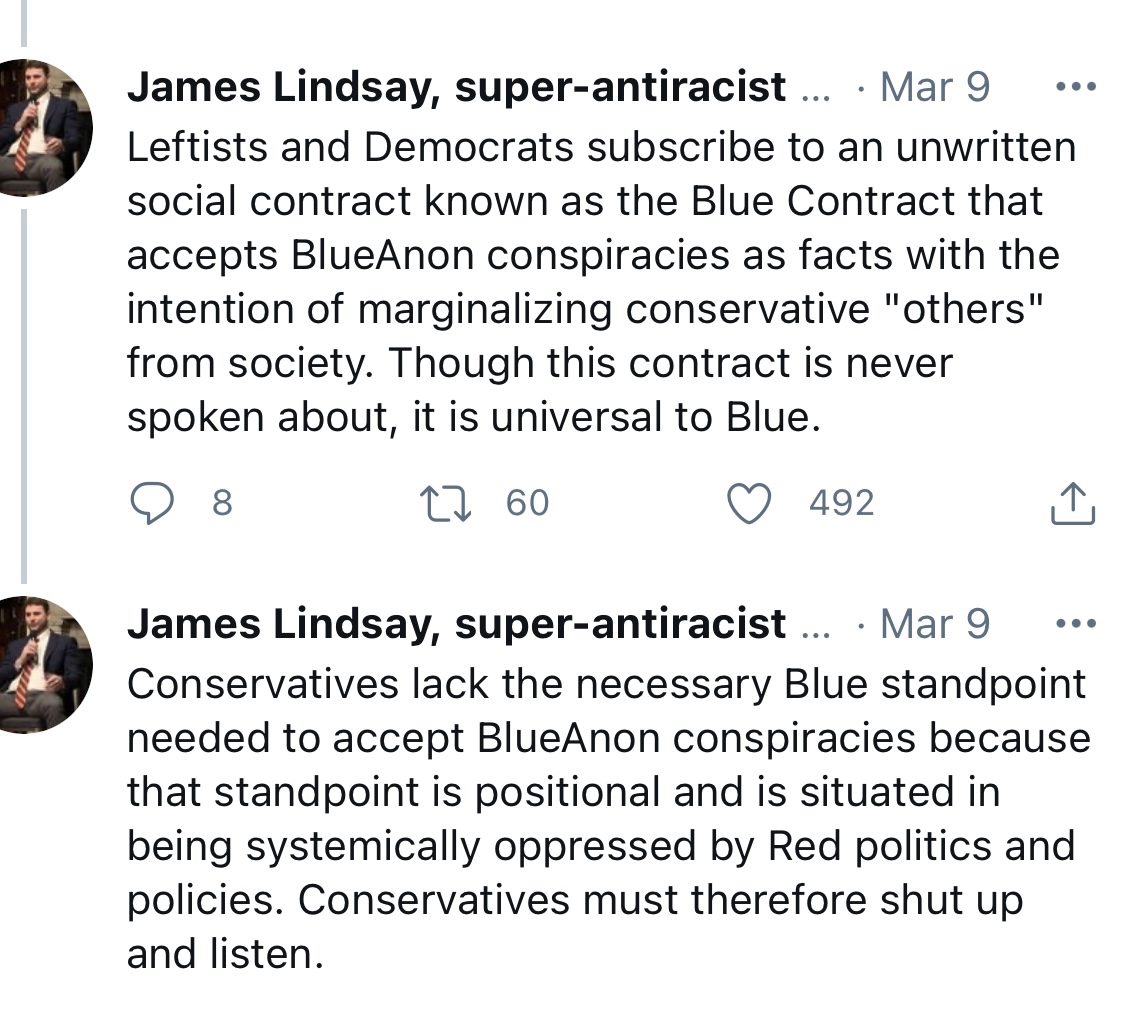Open more options on the first tweet

pos(1076,87)
